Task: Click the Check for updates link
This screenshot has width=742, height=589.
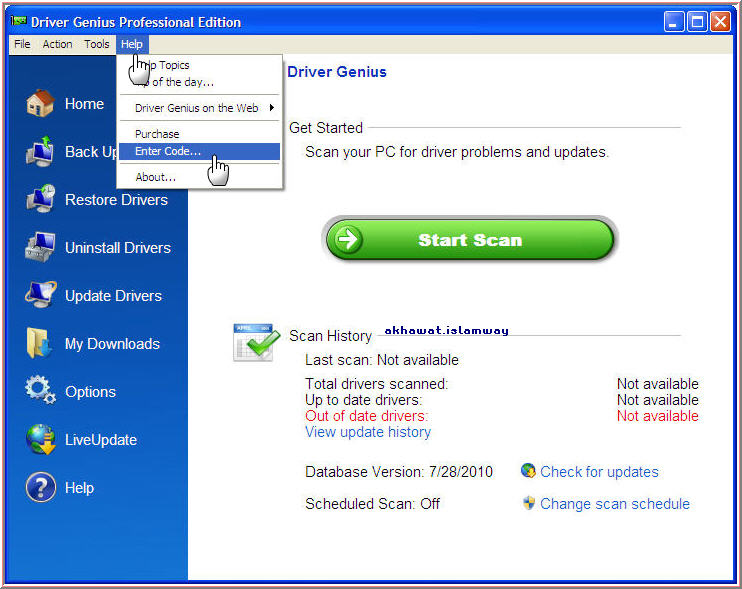Action: 599,472
